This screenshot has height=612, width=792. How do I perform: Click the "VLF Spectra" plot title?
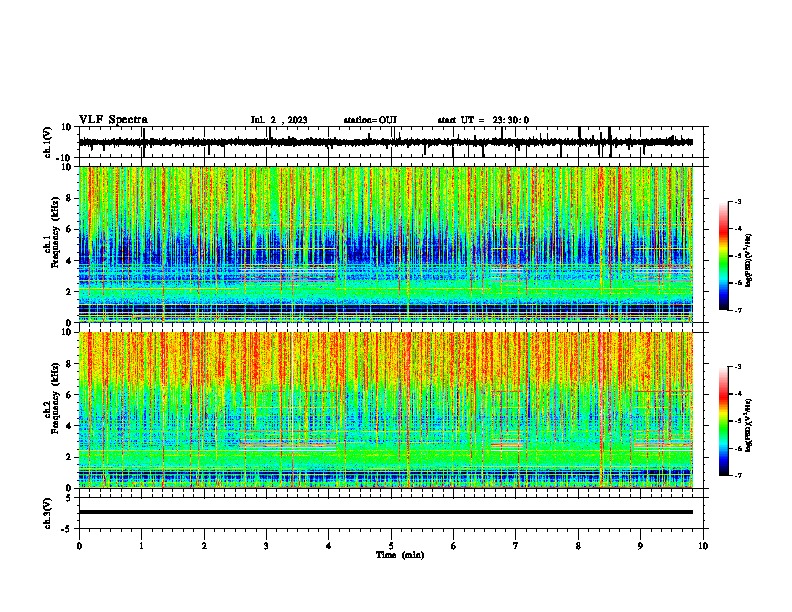point(113,120)
